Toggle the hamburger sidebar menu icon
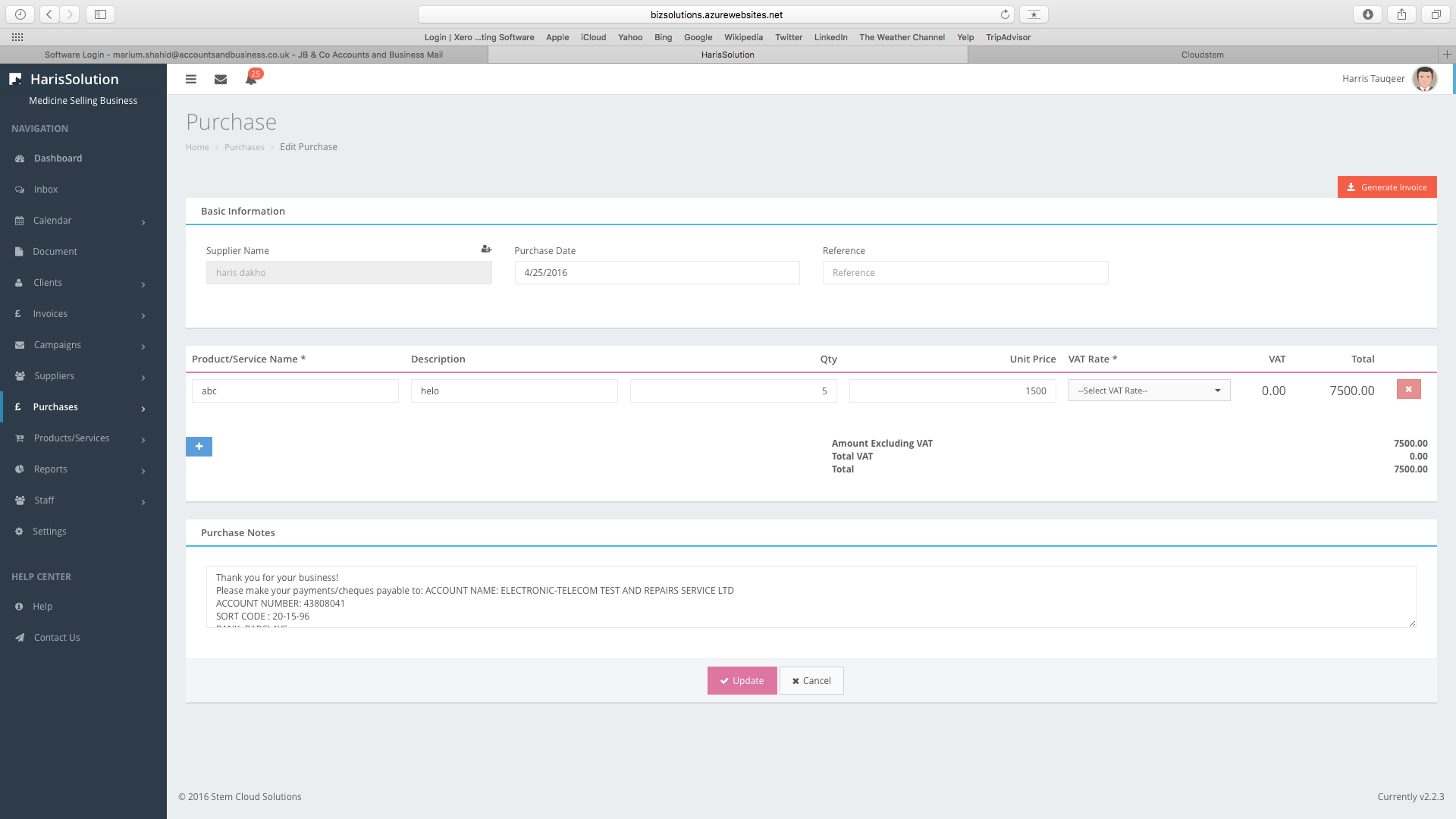Image resolution: width=1456 pixels, height=819 pixels. pos(191,79)
